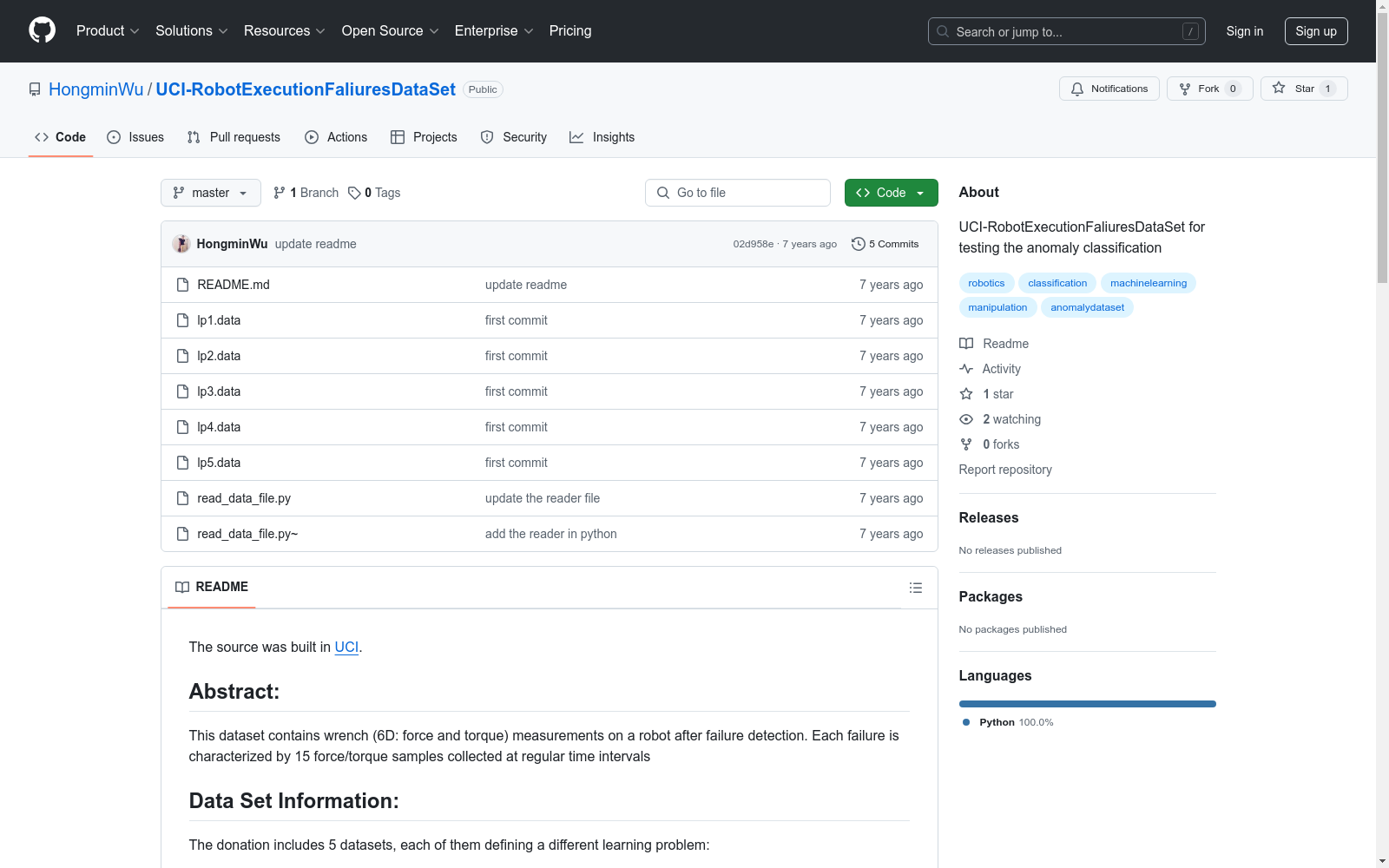Click the manipulation topic tag
Screen dimensions: 1389x868
(997, 307)
